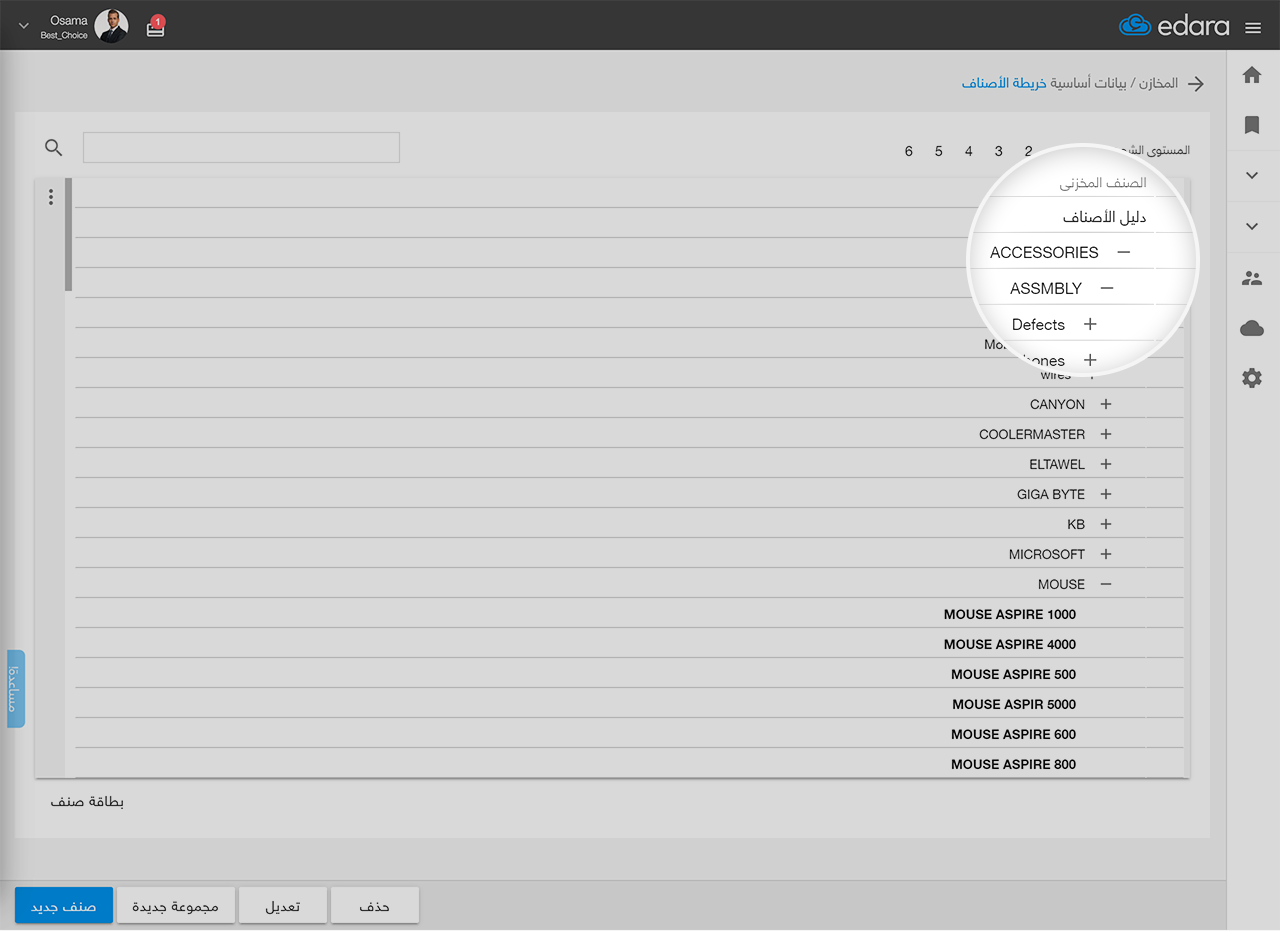Click the home icon in sidebar
Viewport: 1280px width, 931px height.
[x=1252, y=75]
